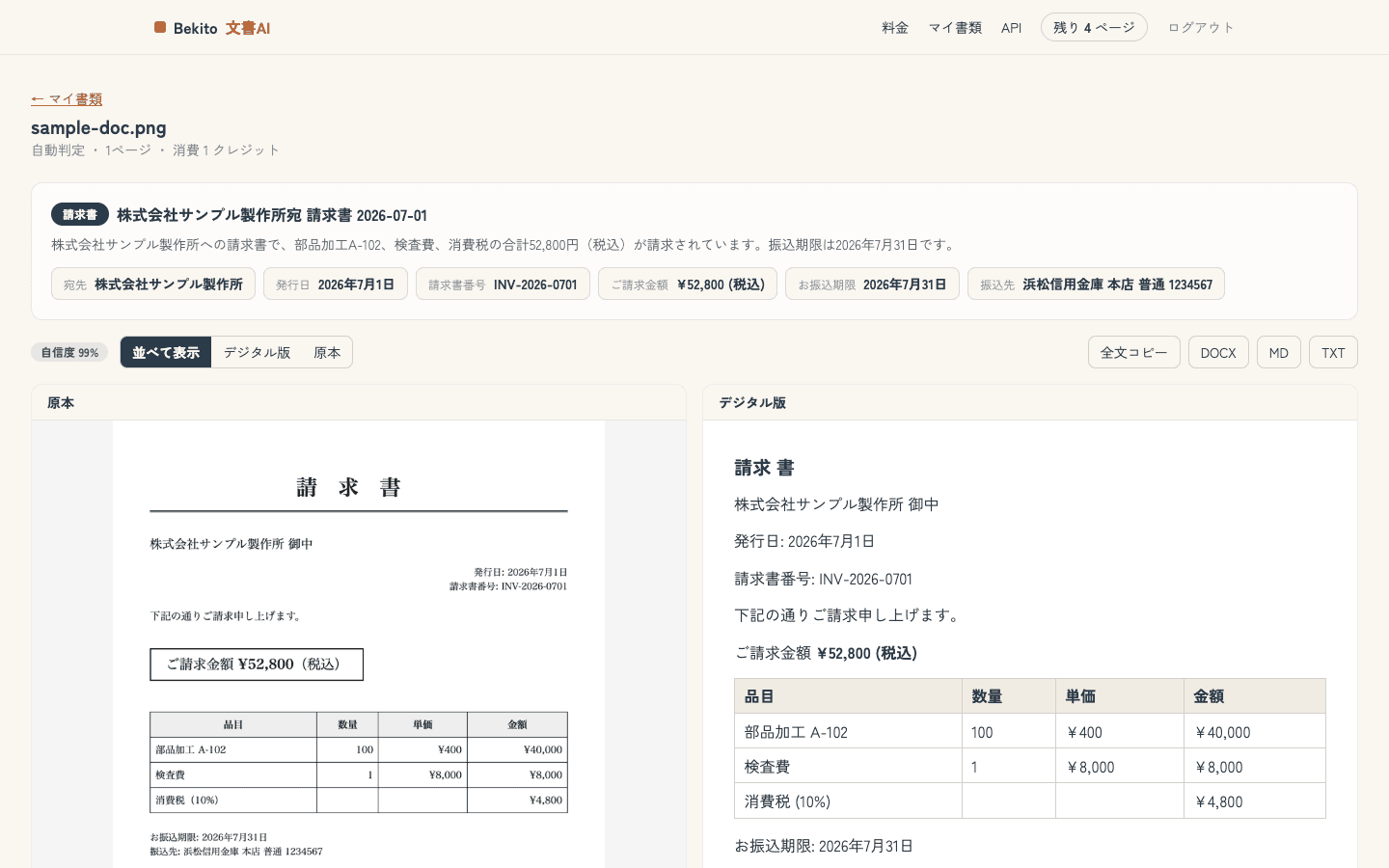Click the 原本 panel header
The image size is (1389, 868).
coord(359,402)
